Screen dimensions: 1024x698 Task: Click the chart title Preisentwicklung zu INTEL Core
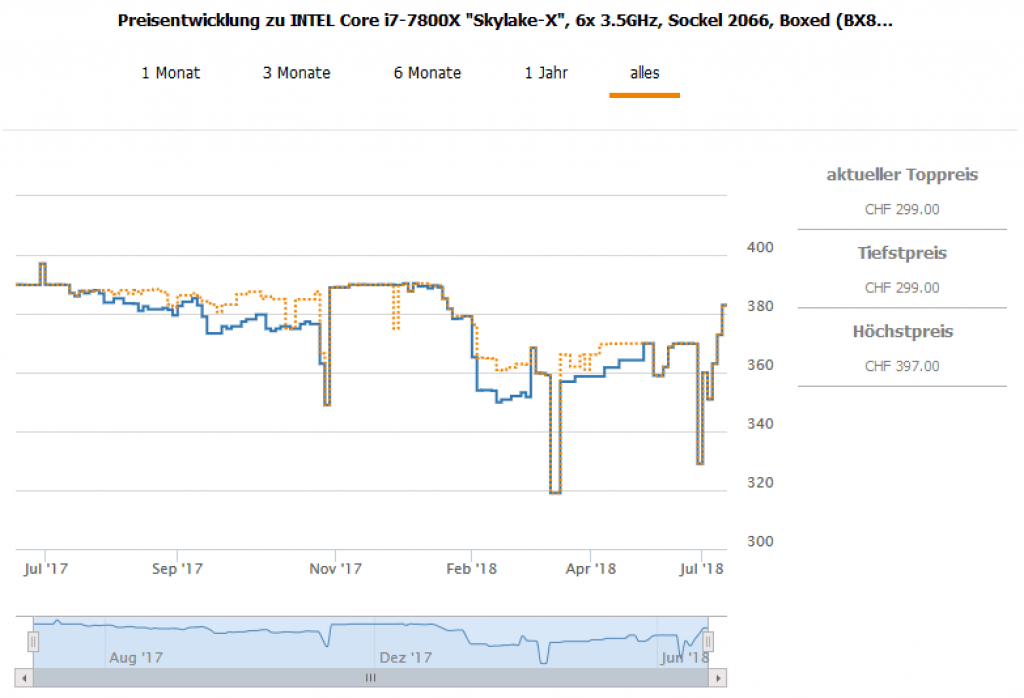pos(505,20)
